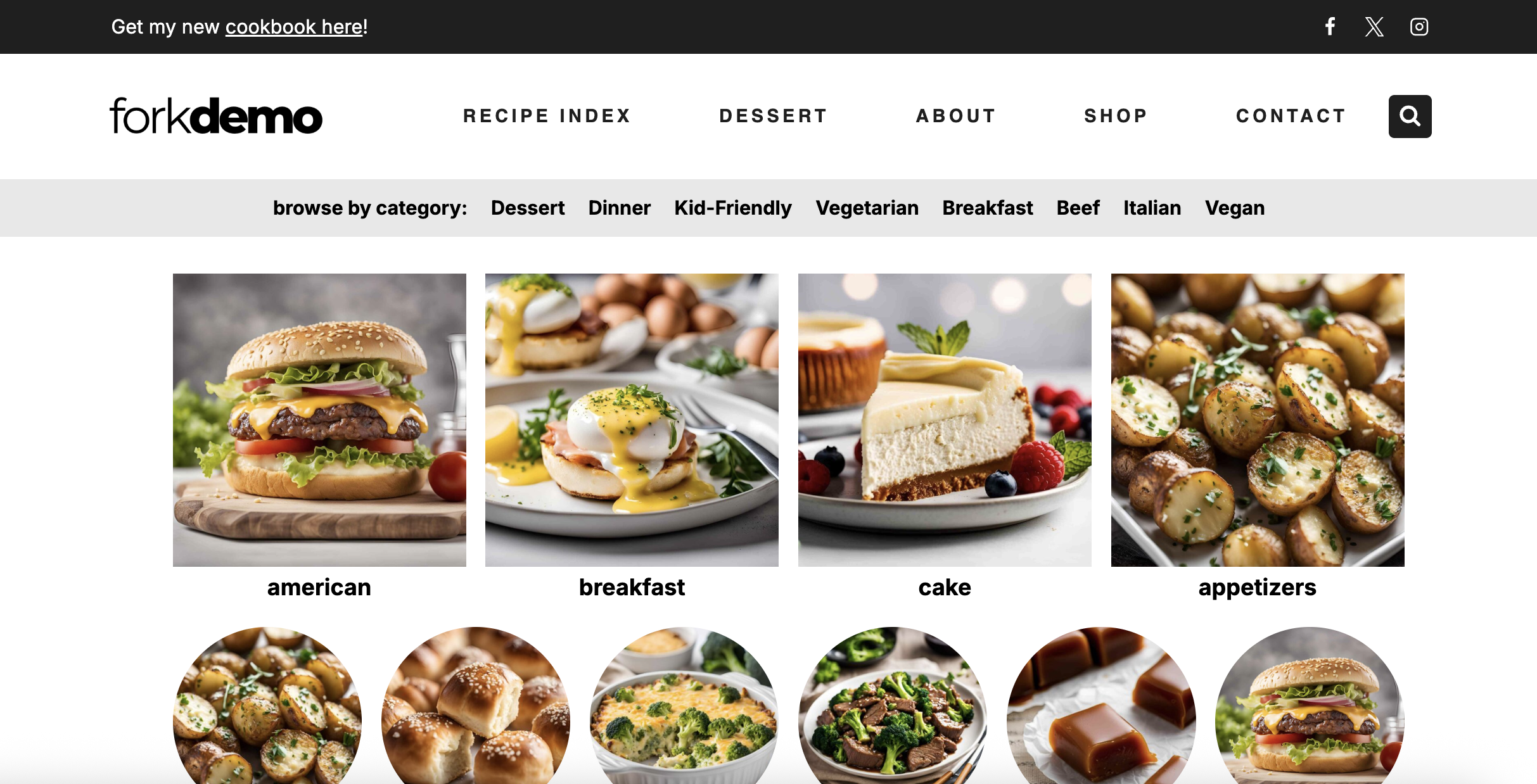Go to the About page
1537x784 pixels.
coord(956,116)
